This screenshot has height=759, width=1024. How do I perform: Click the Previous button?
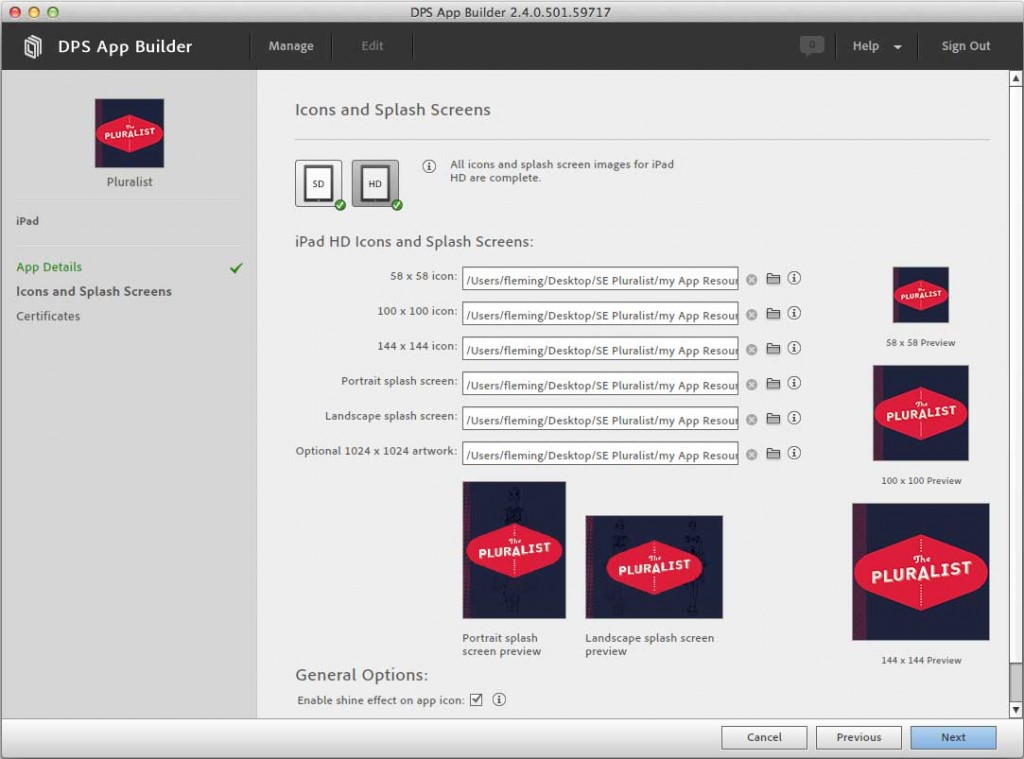[859, 737]
